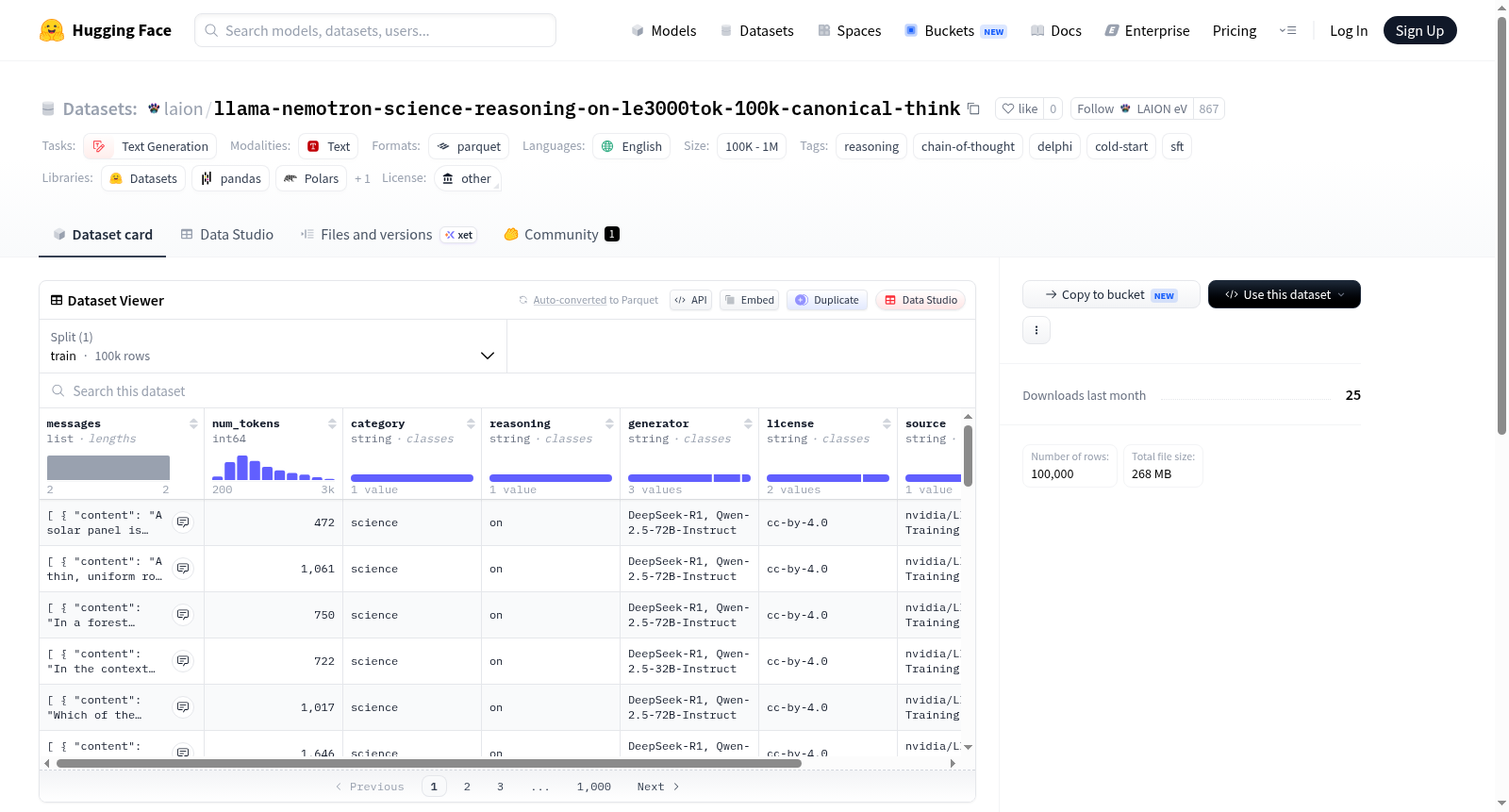
Task: Click the Text Generation task tag
Action: [150, 146]
